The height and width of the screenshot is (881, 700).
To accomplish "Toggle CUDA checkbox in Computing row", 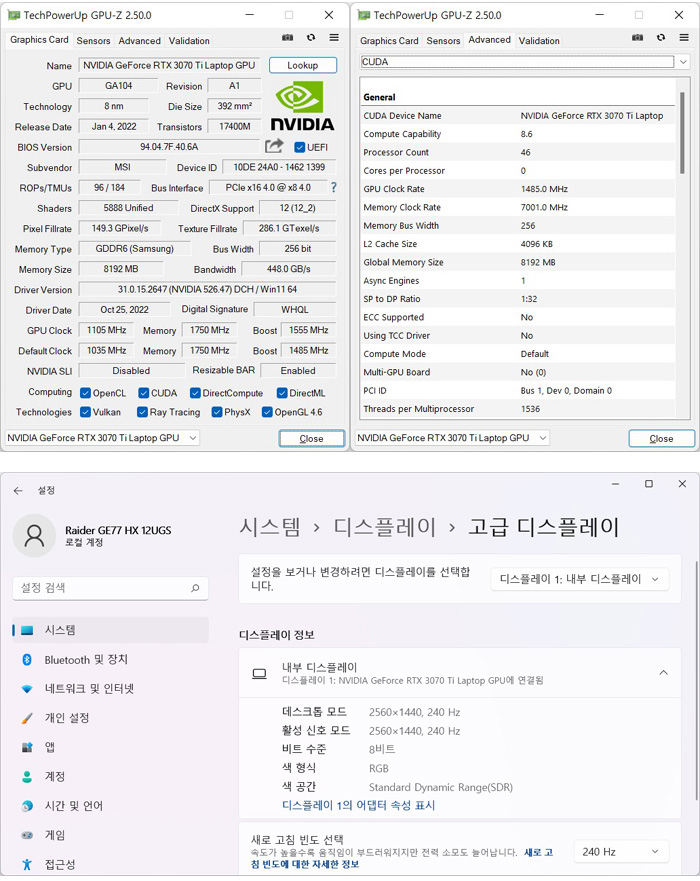I will (x=144, y=393).
